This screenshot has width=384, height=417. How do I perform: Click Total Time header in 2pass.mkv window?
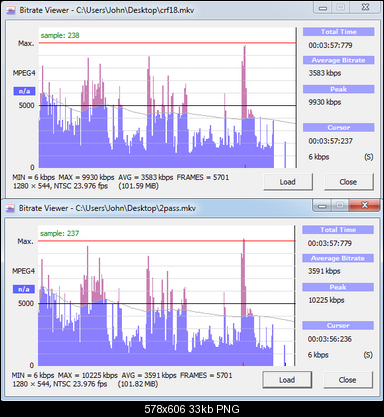click(338, 230)
